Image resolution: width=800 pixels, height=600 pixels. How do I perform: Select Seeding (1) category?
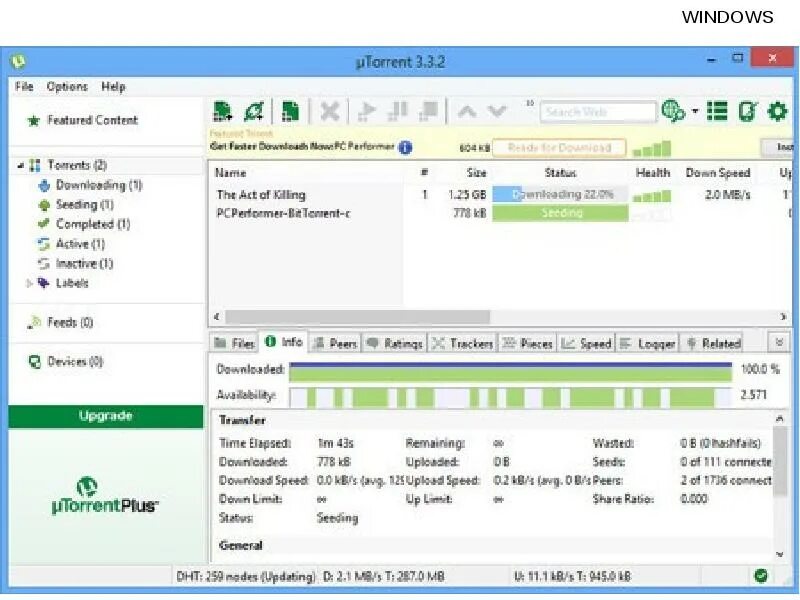(x=84, y=205)
